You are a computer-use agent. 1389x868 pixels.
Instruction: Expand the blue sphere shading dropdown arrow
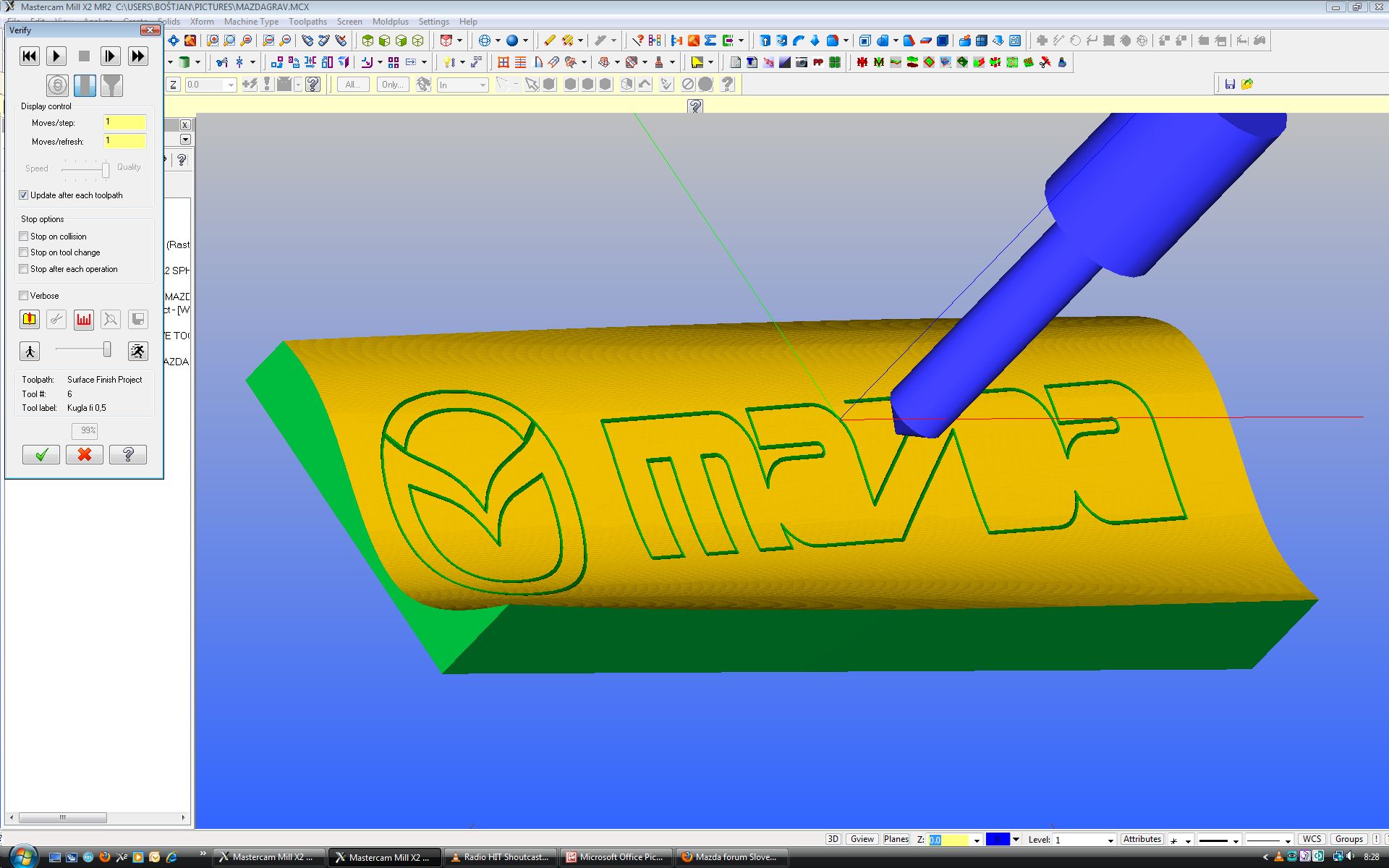click(x=525, y=41)
